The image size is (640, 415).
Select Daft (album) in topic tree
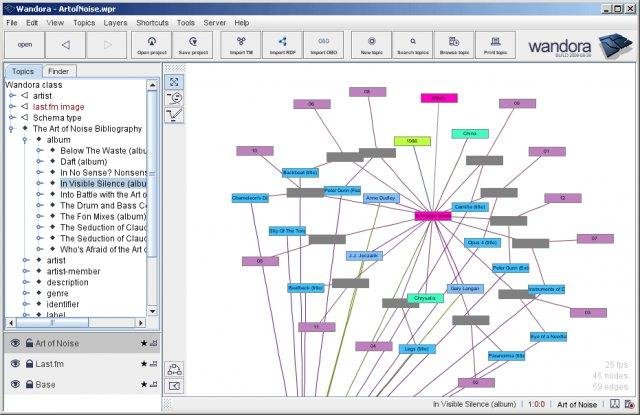(x=84, y=162)
